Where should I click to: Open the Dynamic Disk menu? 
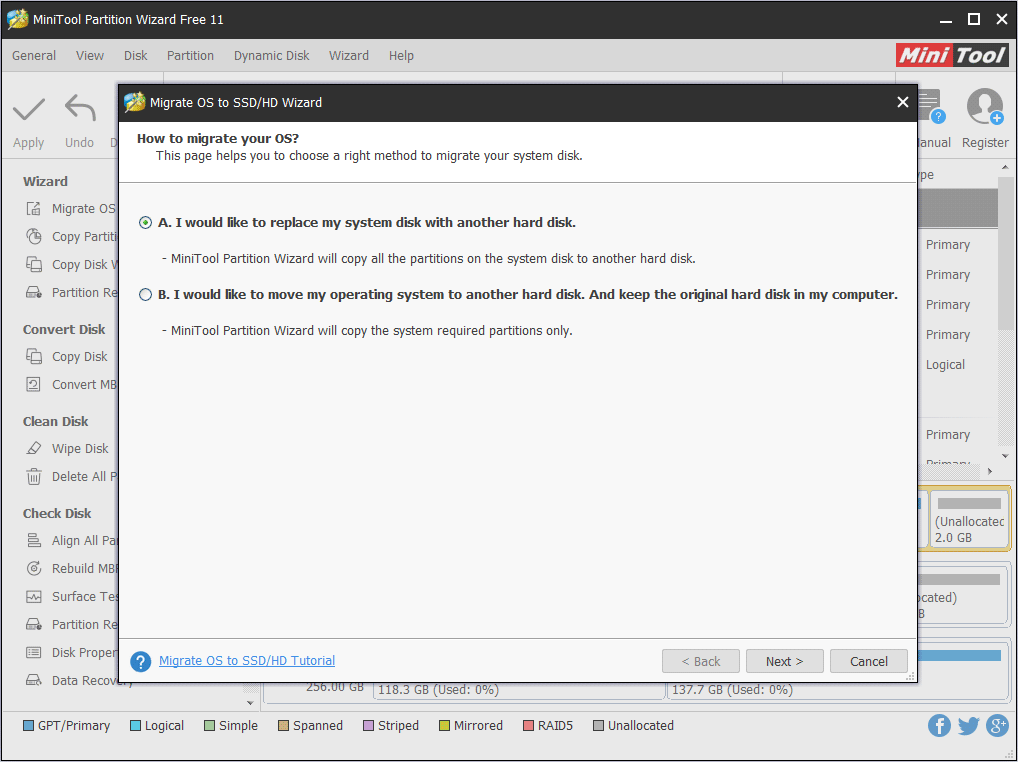(271, 56)
